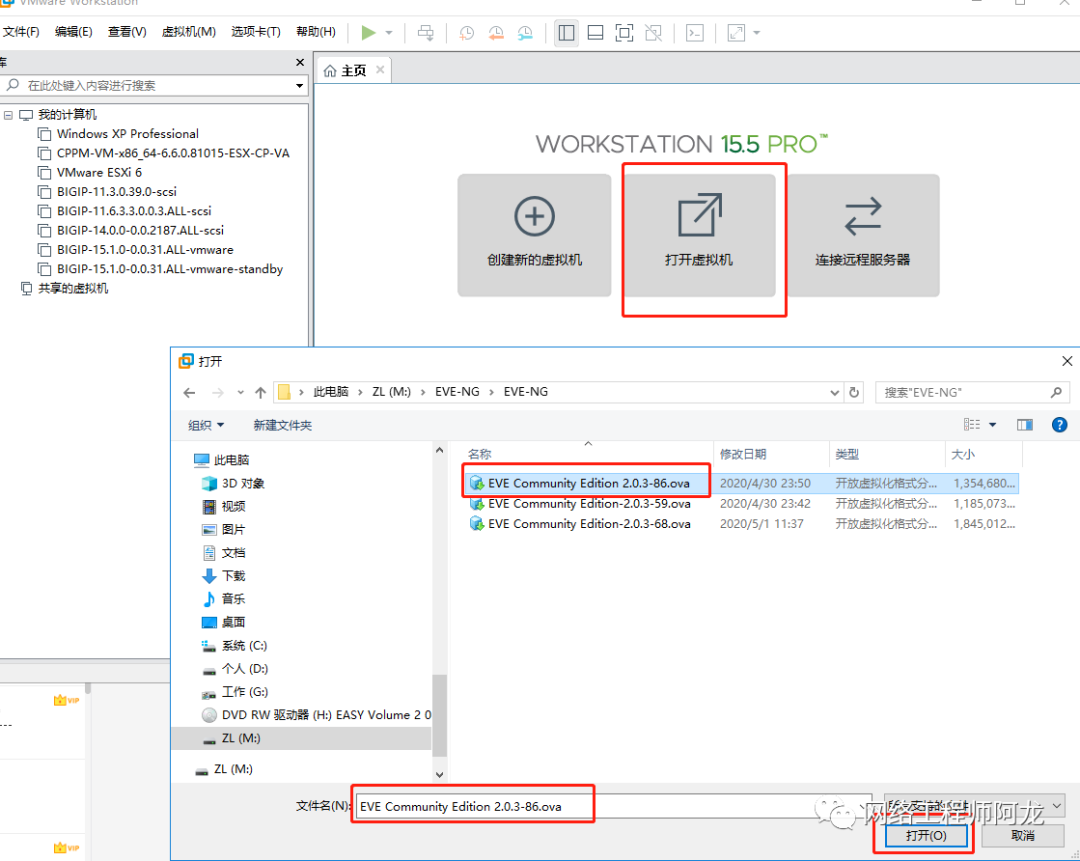Click 创建新的虚拟机 tile
Screen dimensions: 1080x861
[x=534, y=235]
